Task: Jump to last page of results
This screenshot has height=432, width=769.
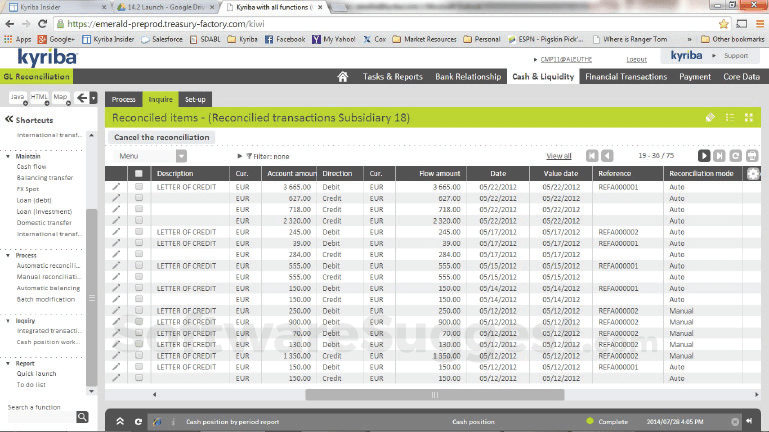Action: point(720,156)
